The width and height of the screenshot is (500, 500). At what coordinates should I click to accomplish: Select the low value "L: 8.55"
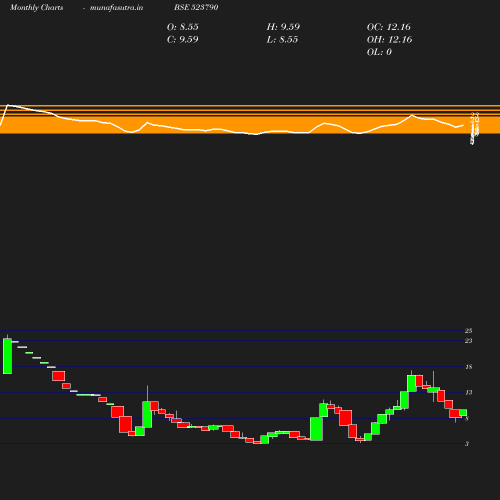[x=282, y=39]
